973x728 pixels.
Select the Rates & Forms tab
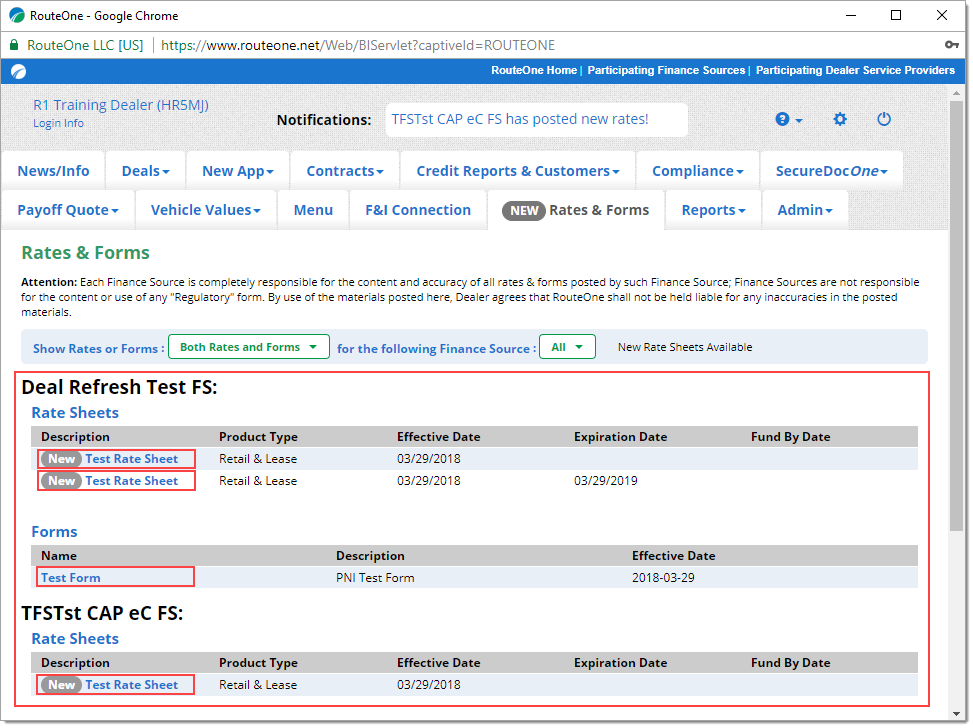pyautogui.click(x=576, y=210)
